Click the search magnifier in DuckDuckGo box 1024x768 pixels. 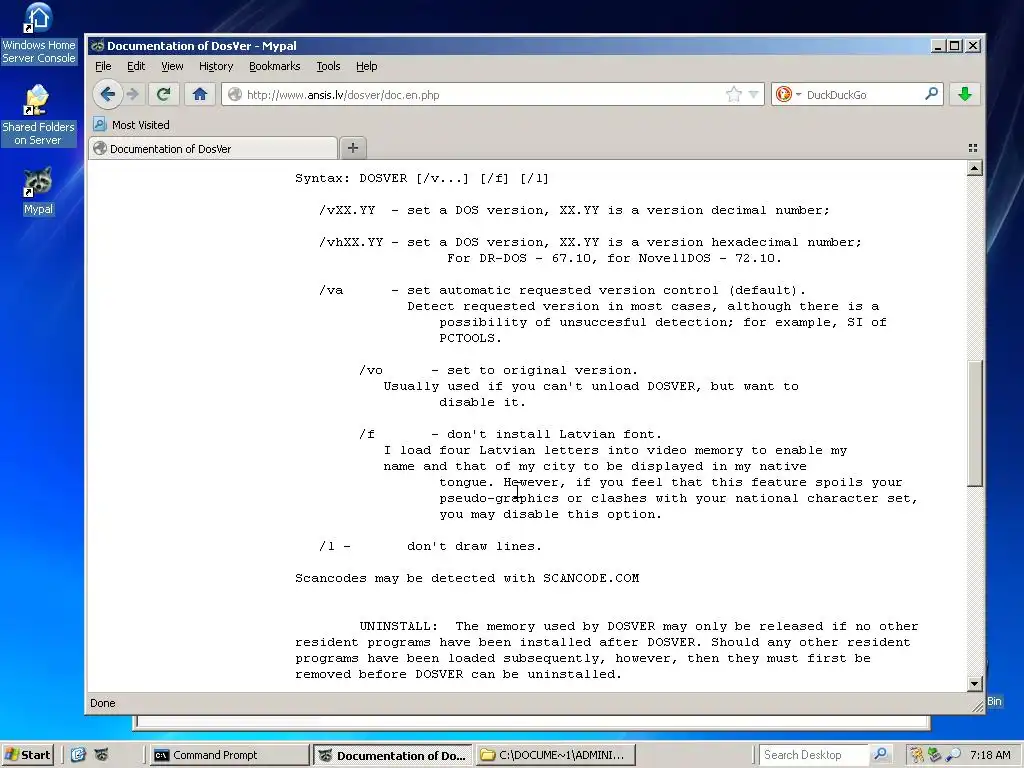click(931, 94)
